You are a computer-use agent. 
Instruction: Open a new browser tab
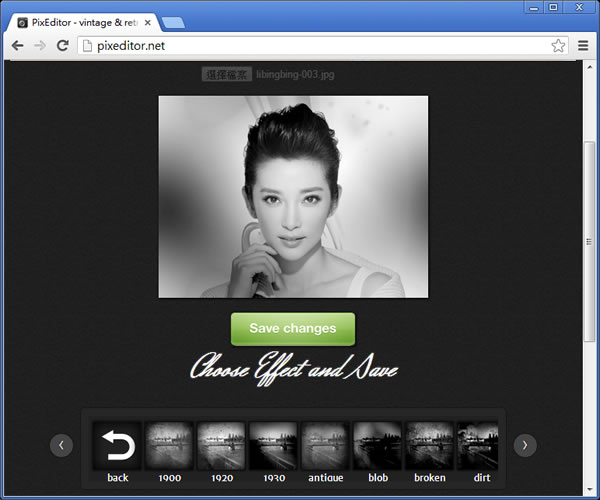171,22
